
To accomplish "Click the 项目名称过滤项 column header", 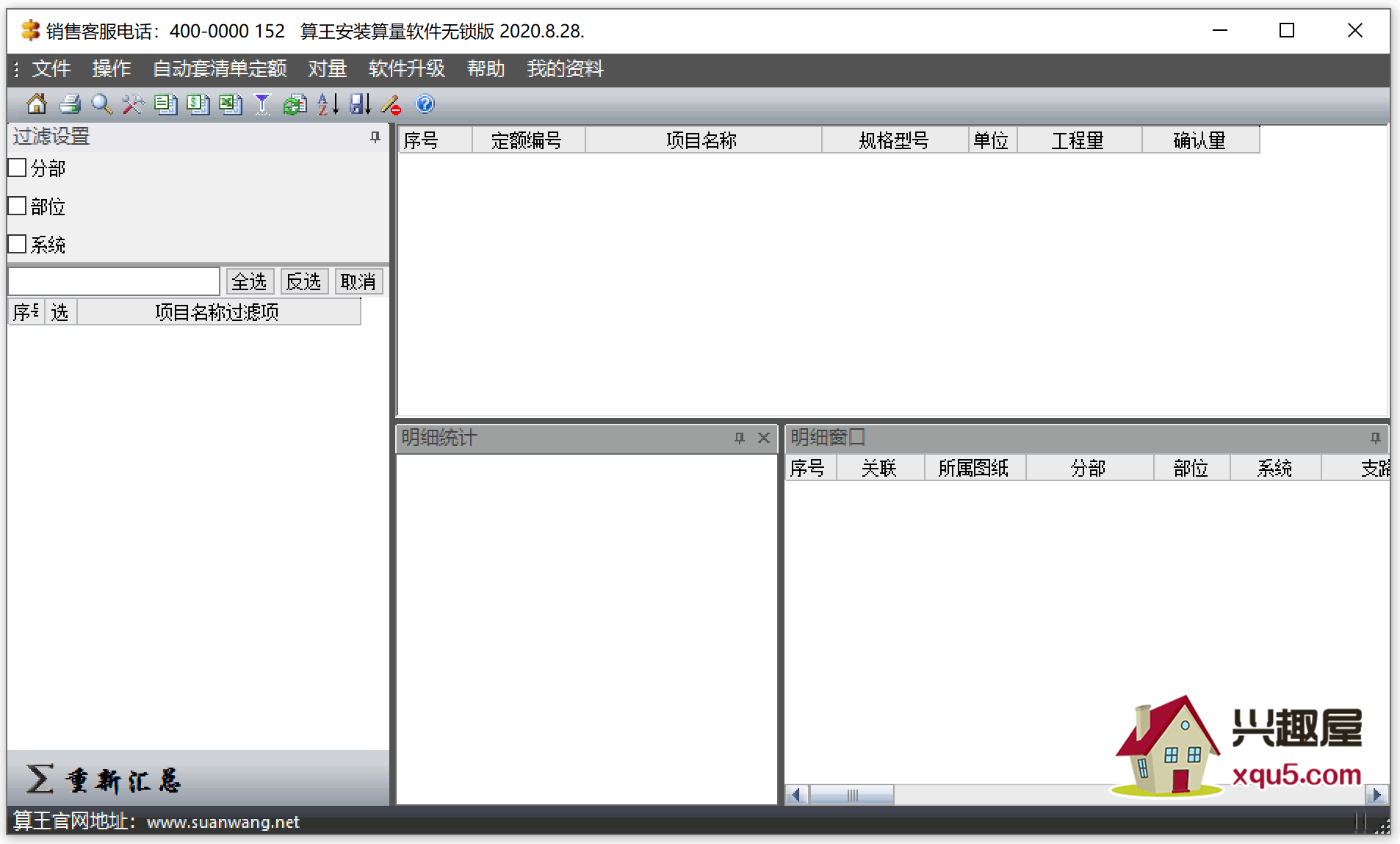I will tap(218, 312).
